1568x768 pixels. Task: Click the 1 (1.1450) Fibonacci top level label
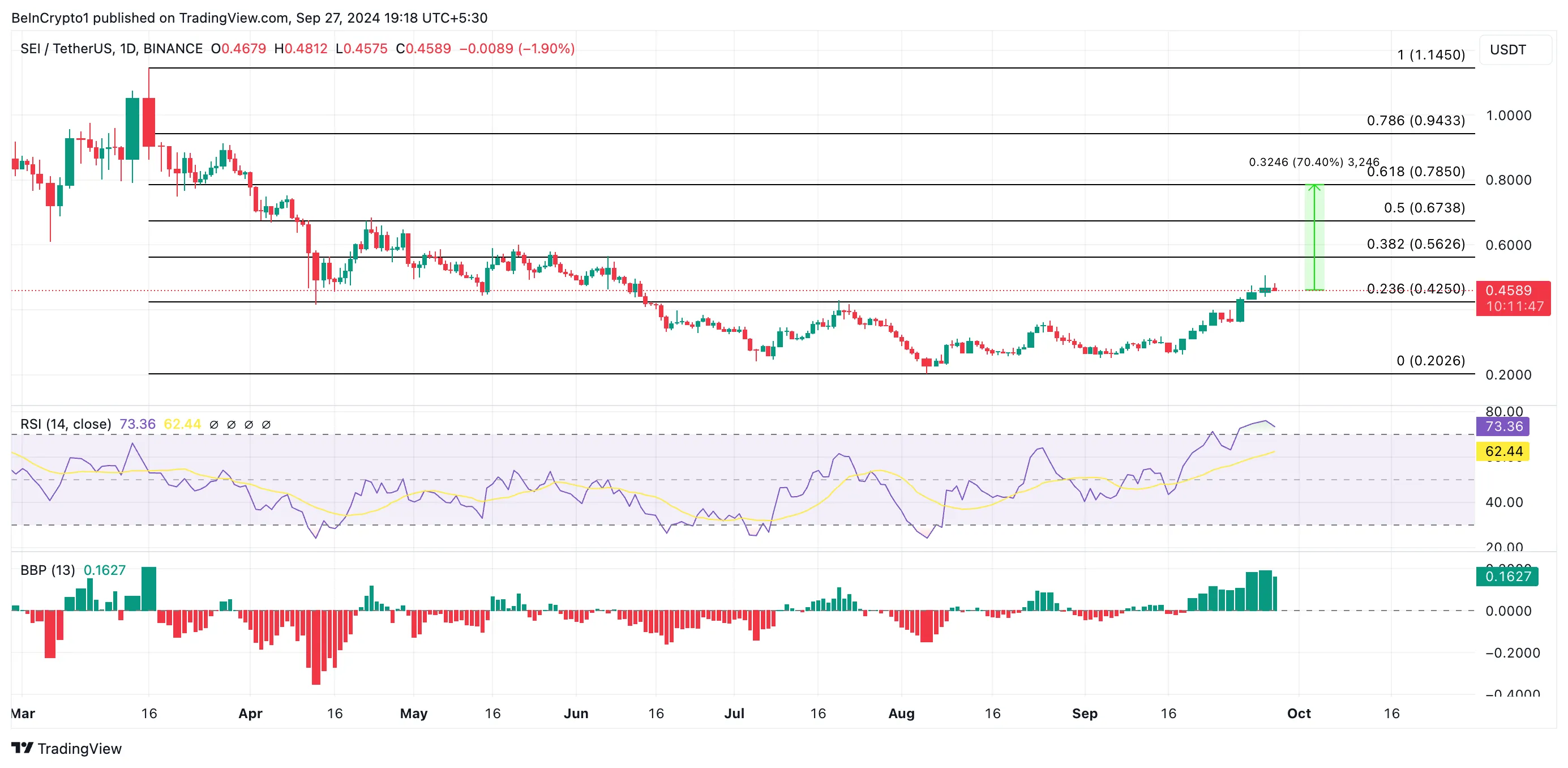1430,55
